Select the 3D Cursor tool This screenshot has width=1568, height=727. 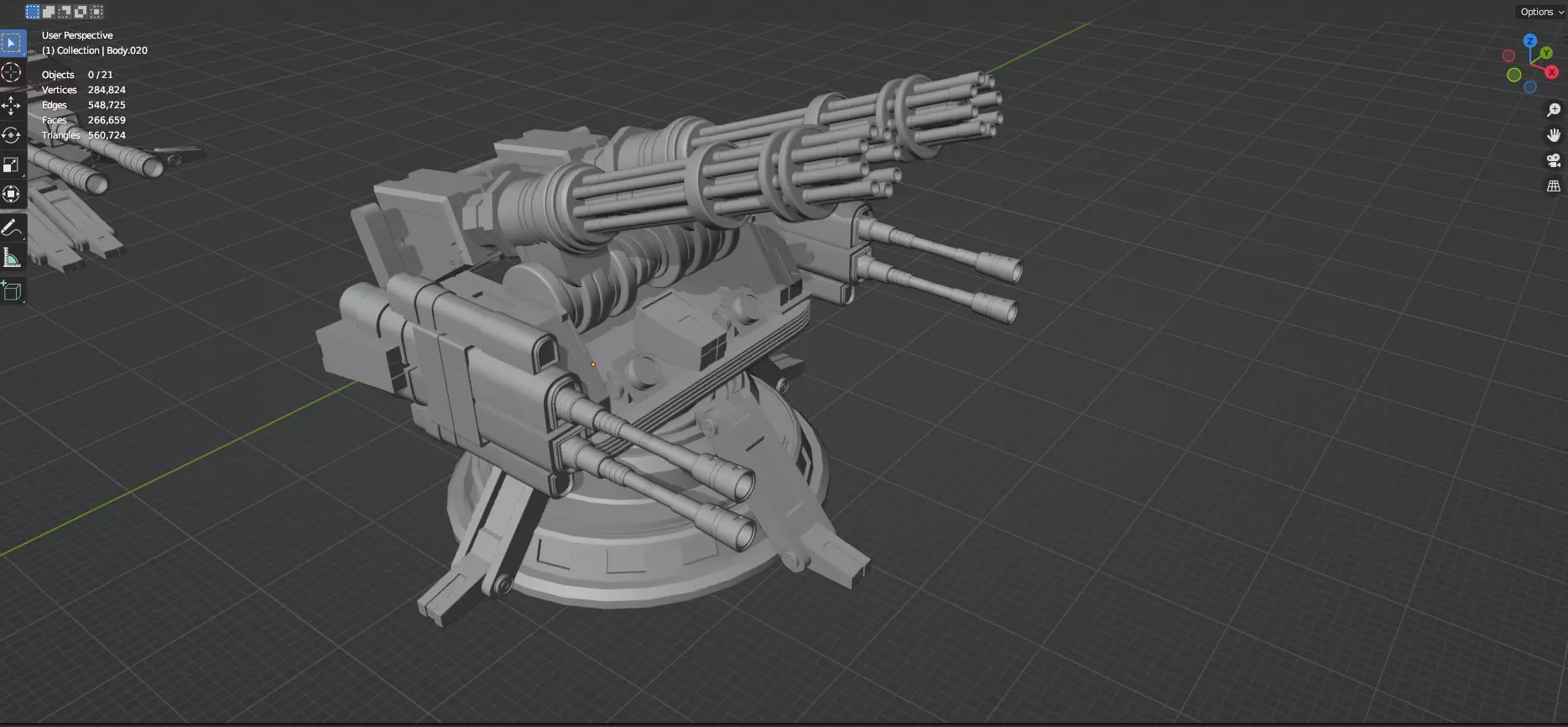12,72
